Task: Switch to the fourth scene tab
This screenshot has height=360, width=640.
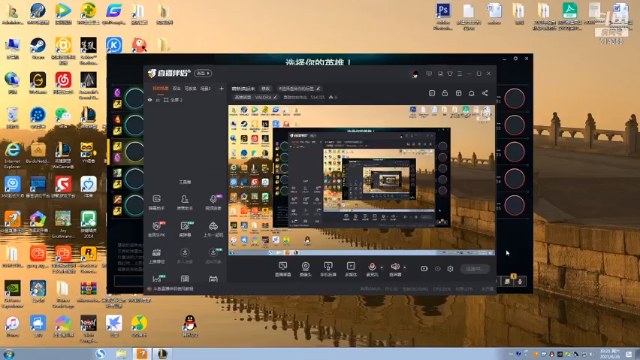Action: click(205, 88)
